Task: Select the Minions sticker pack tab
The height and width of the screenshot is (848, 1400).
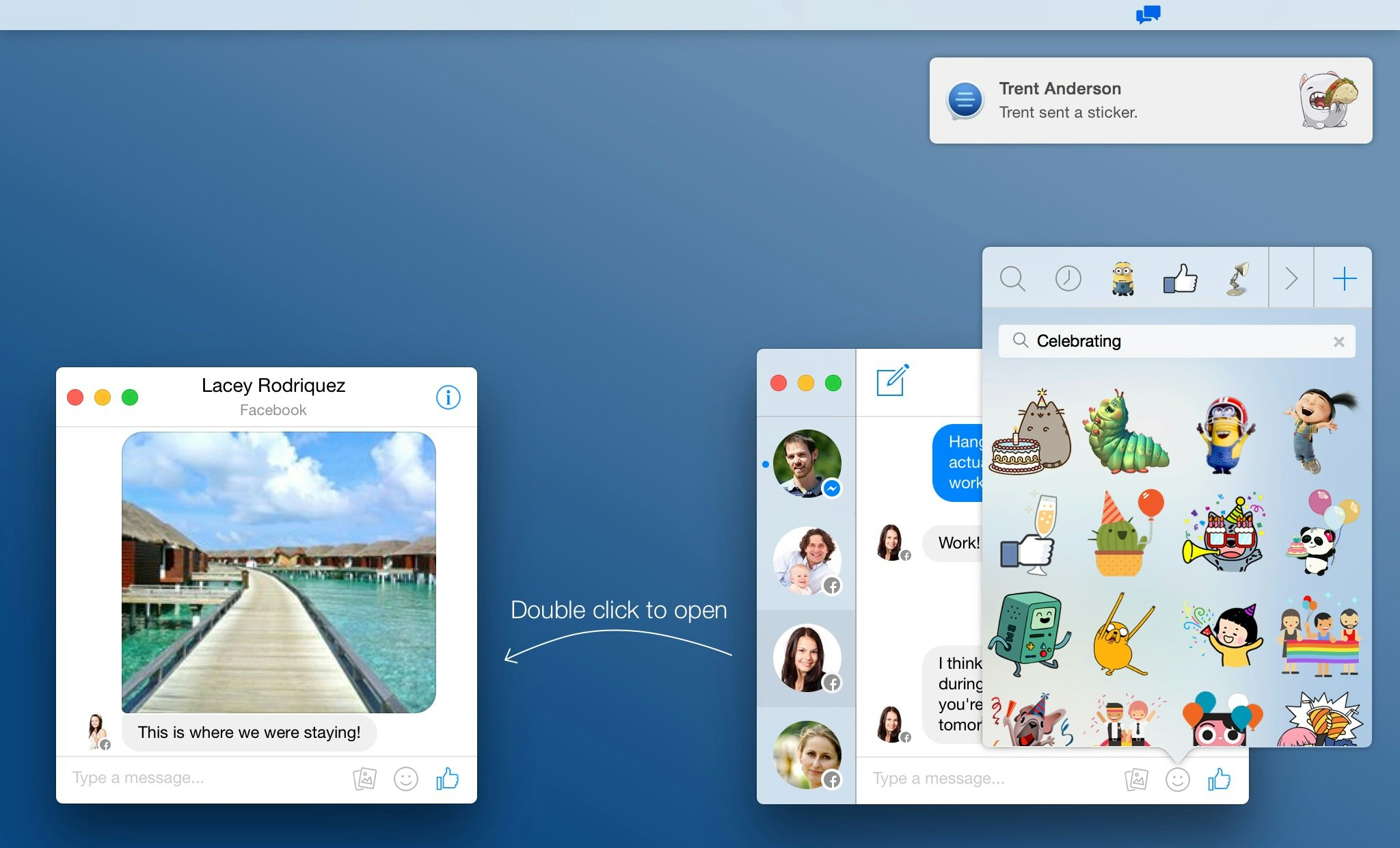Action: tap(1122, 278)
